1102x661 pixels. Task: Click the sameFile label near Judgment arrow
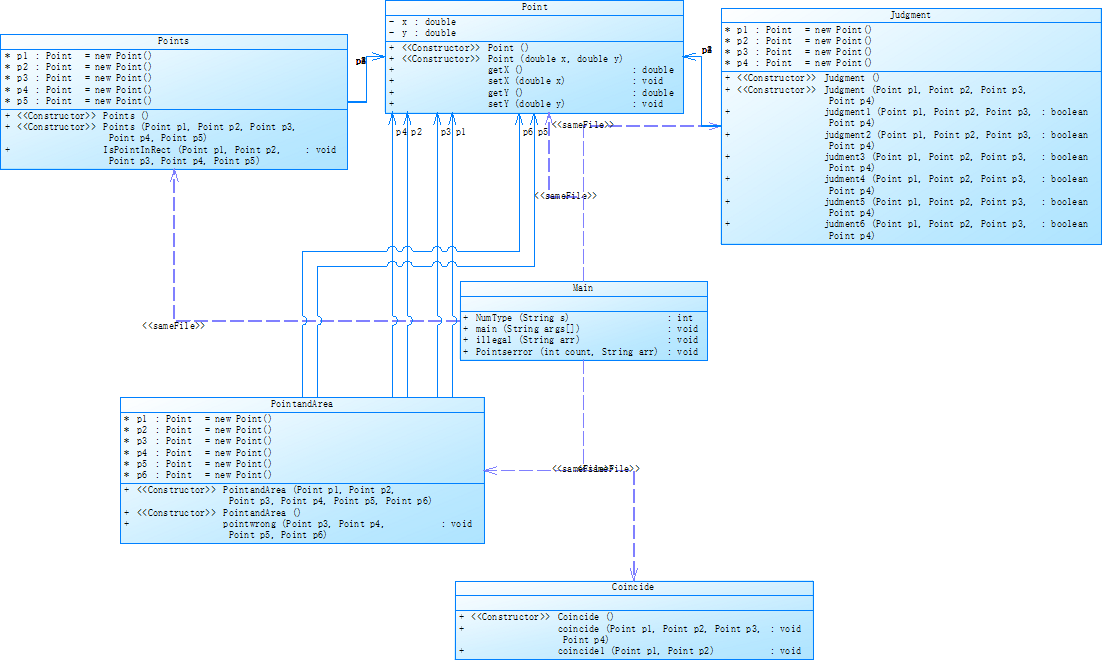pyautogui.click(x=583, y=125)
